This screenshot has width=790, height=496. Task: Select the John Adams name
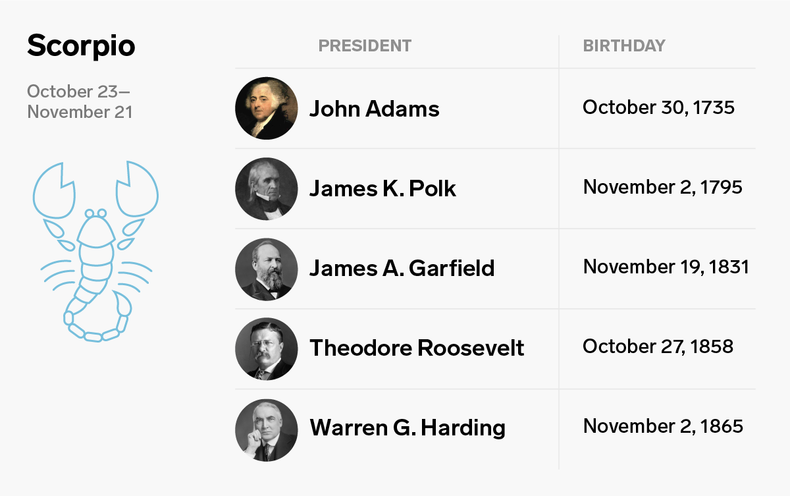[x=374, y=108]
